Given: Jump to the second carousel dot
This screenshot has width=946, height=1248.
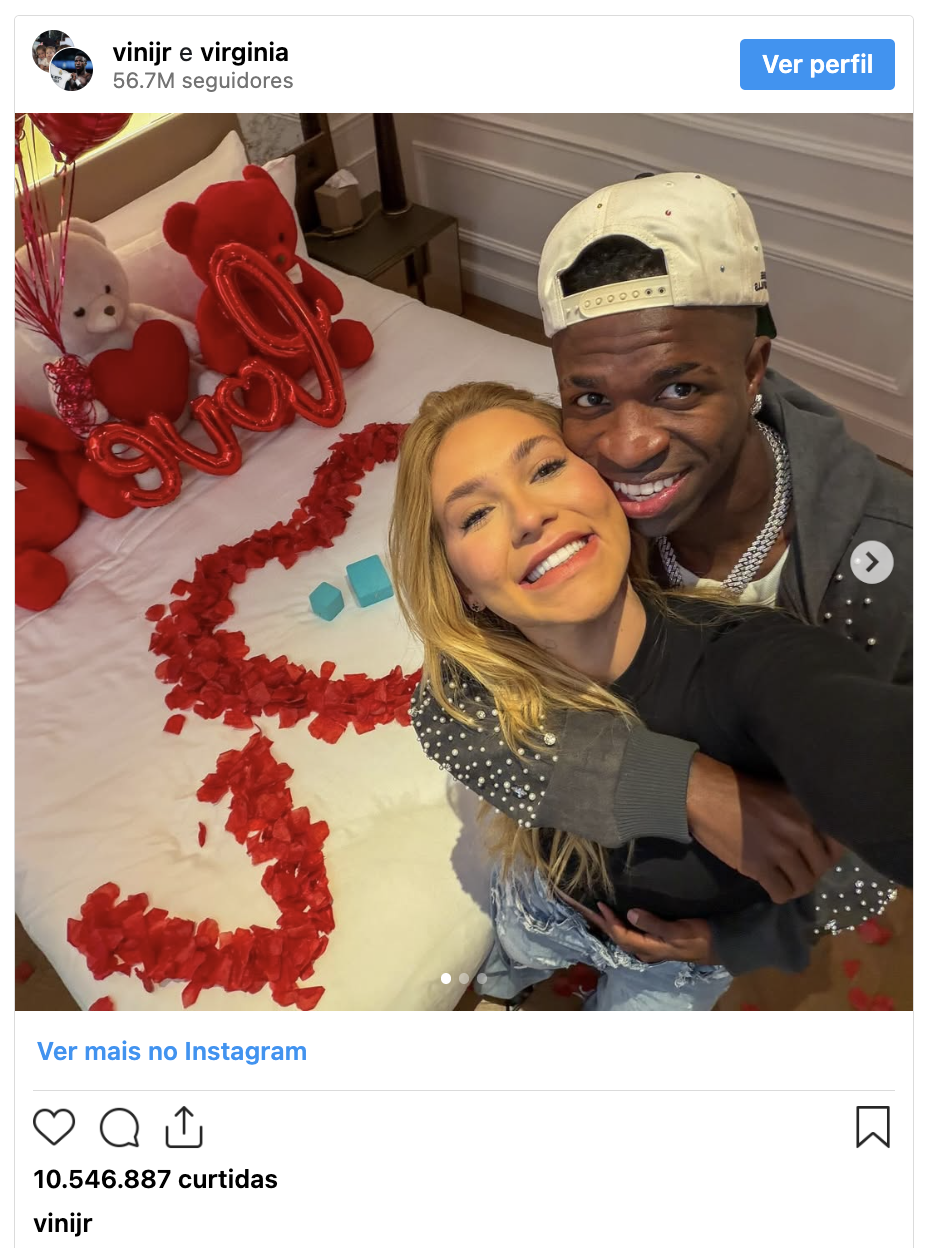Looking at the screenshot, I should coord(464,978).
